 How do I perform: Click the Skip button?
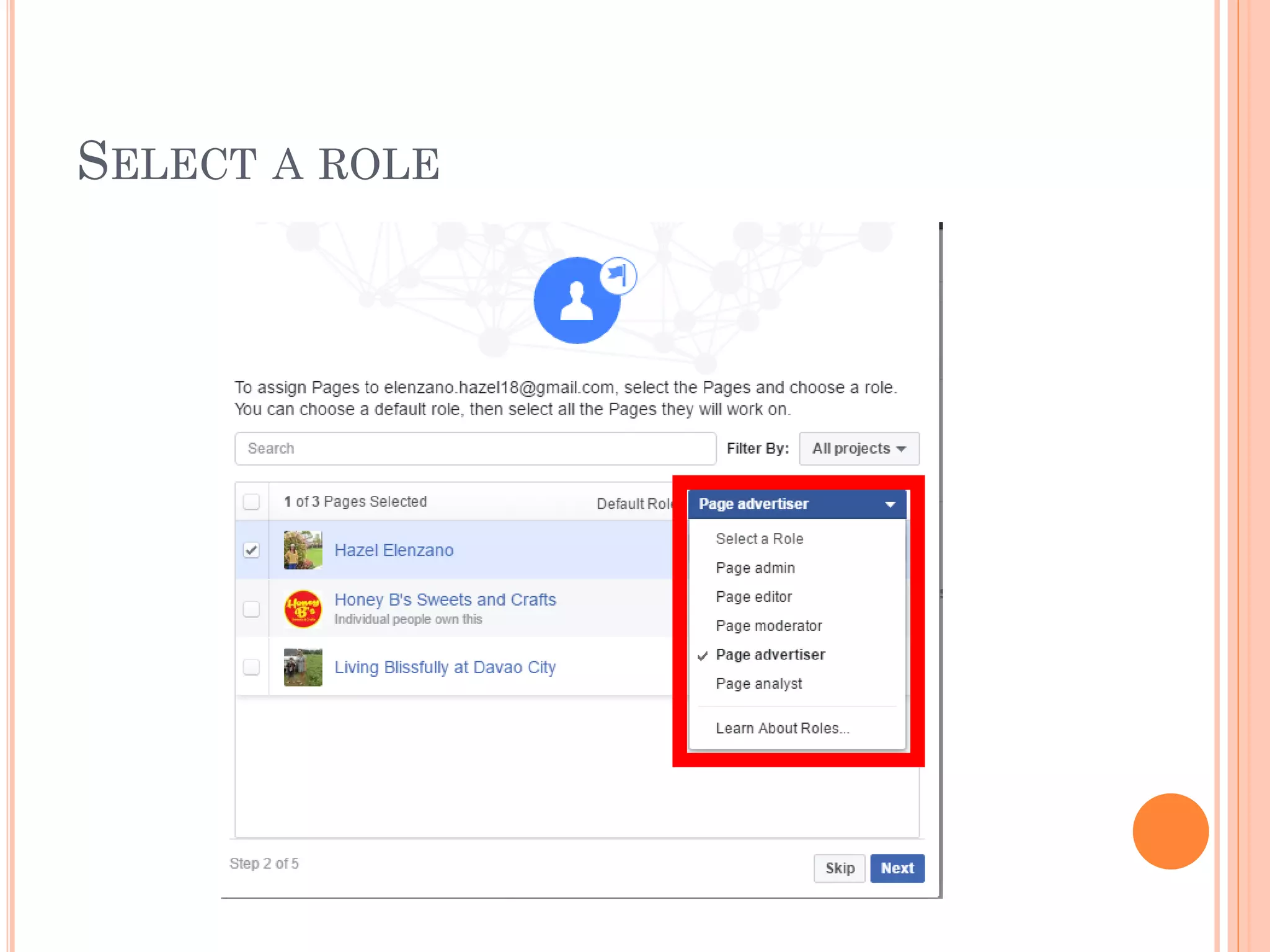840,868
